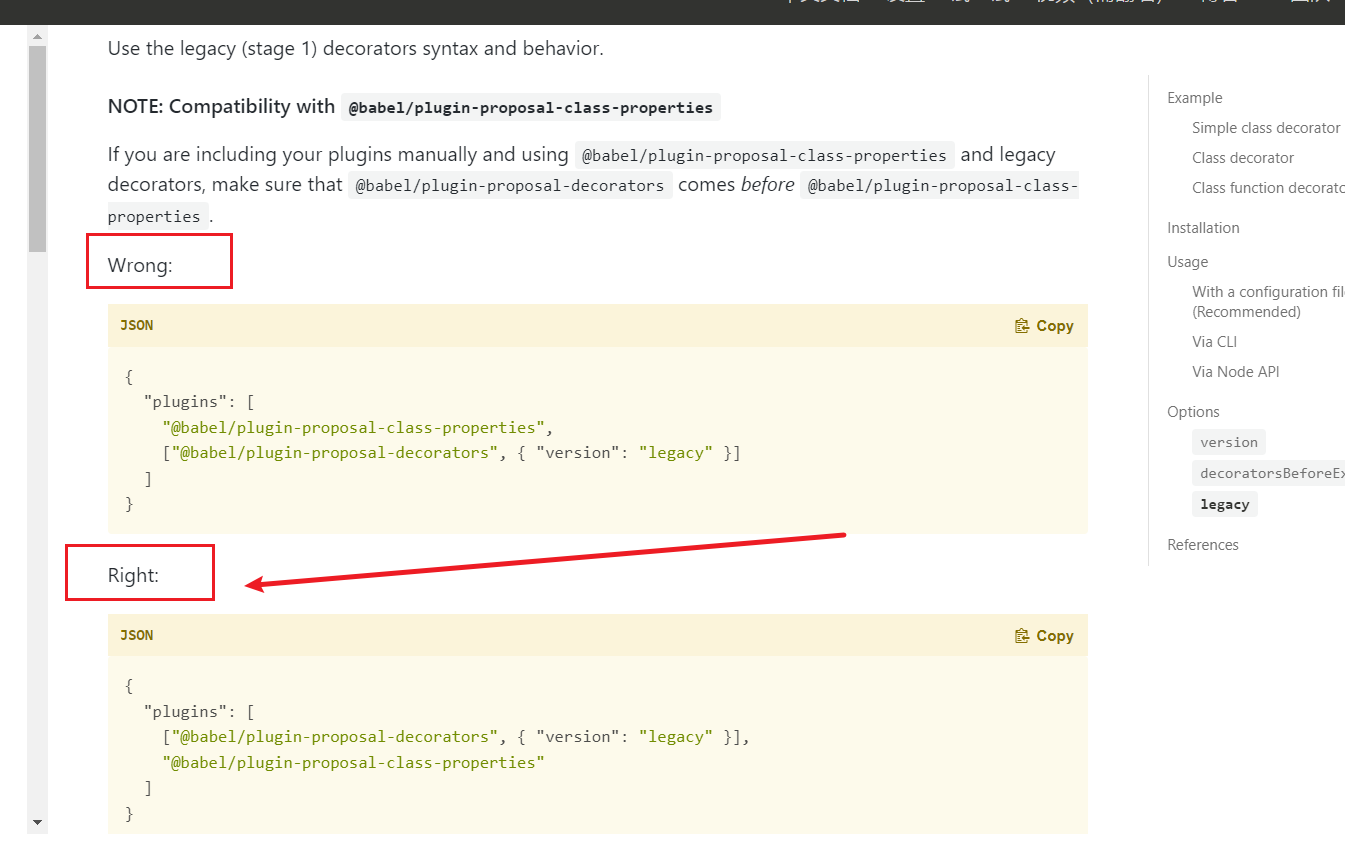Viewport: 1345px width, 844px height.
Task: Click the "legacy" string in the Right code block
Action: click(x=676, y=737)
